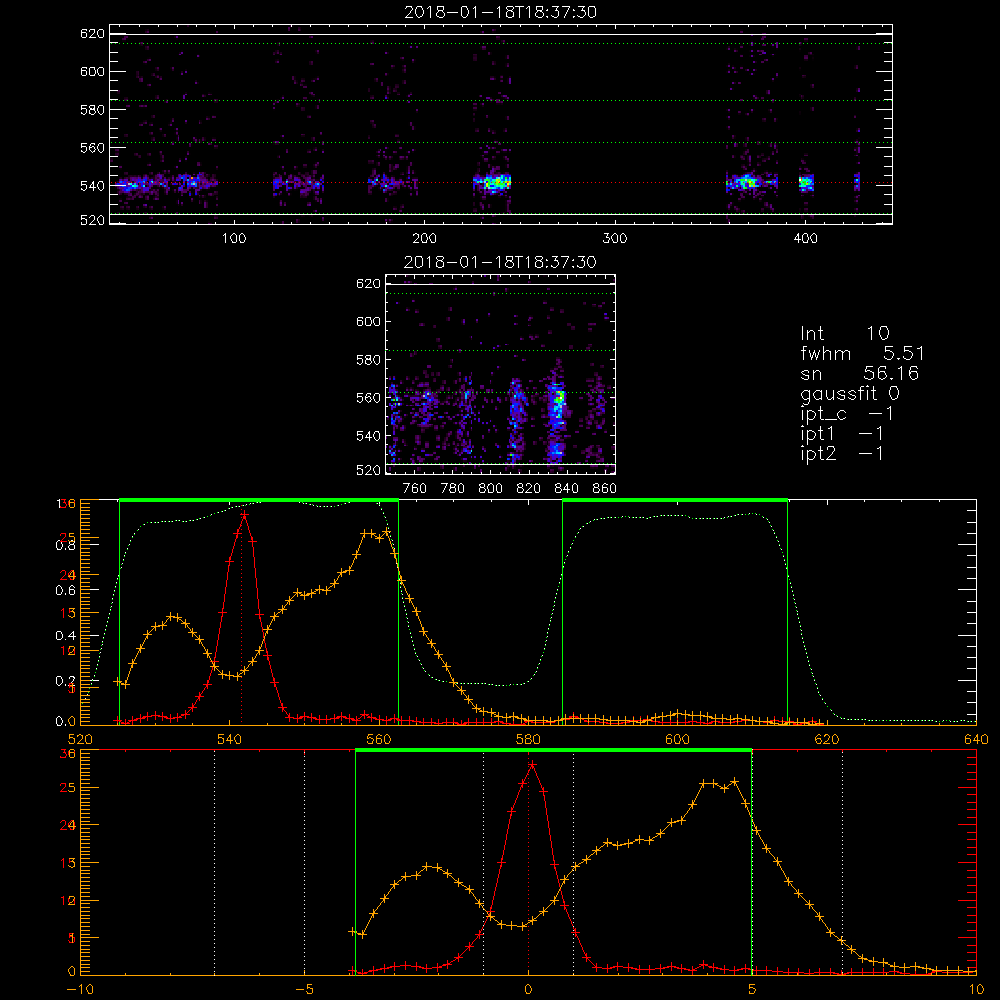Click the 'Int 10' readout text
Image resolution: width=1000 pixels, height=1000 pixels.
click(x=844, y=333)
